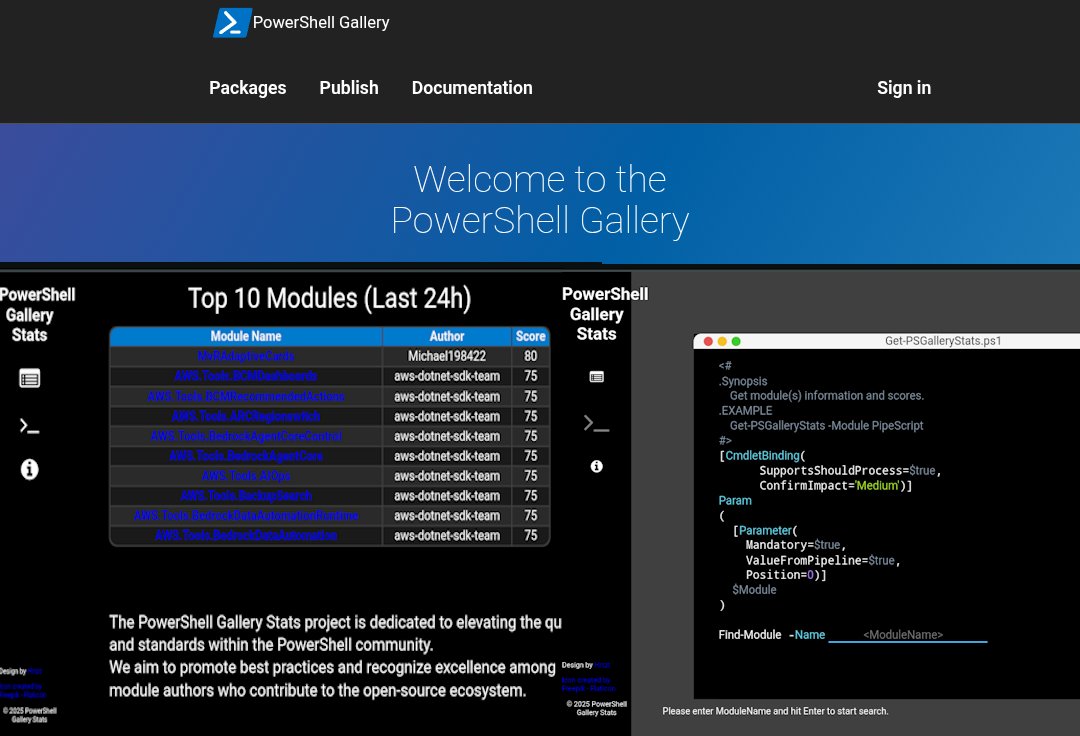Click the Freepik - Flaticon link in left footer
The height and width of the screenshot is (736, 1080).
click(23, 695)
